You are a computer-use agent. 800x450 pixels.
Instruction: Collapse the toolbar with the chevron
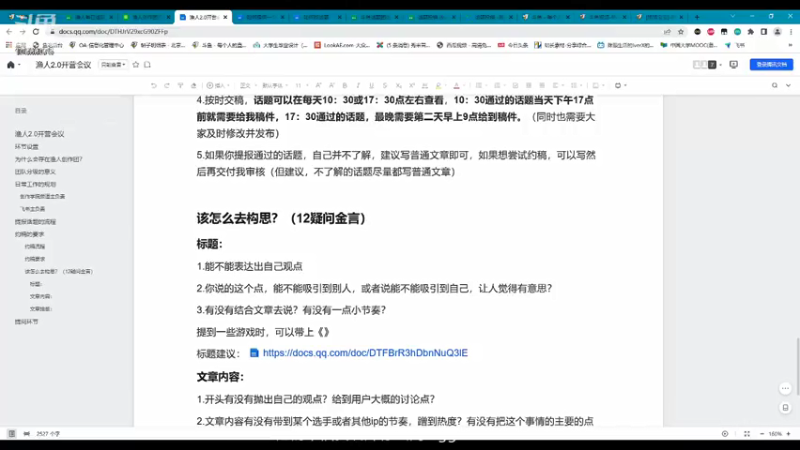pos(788,86)
